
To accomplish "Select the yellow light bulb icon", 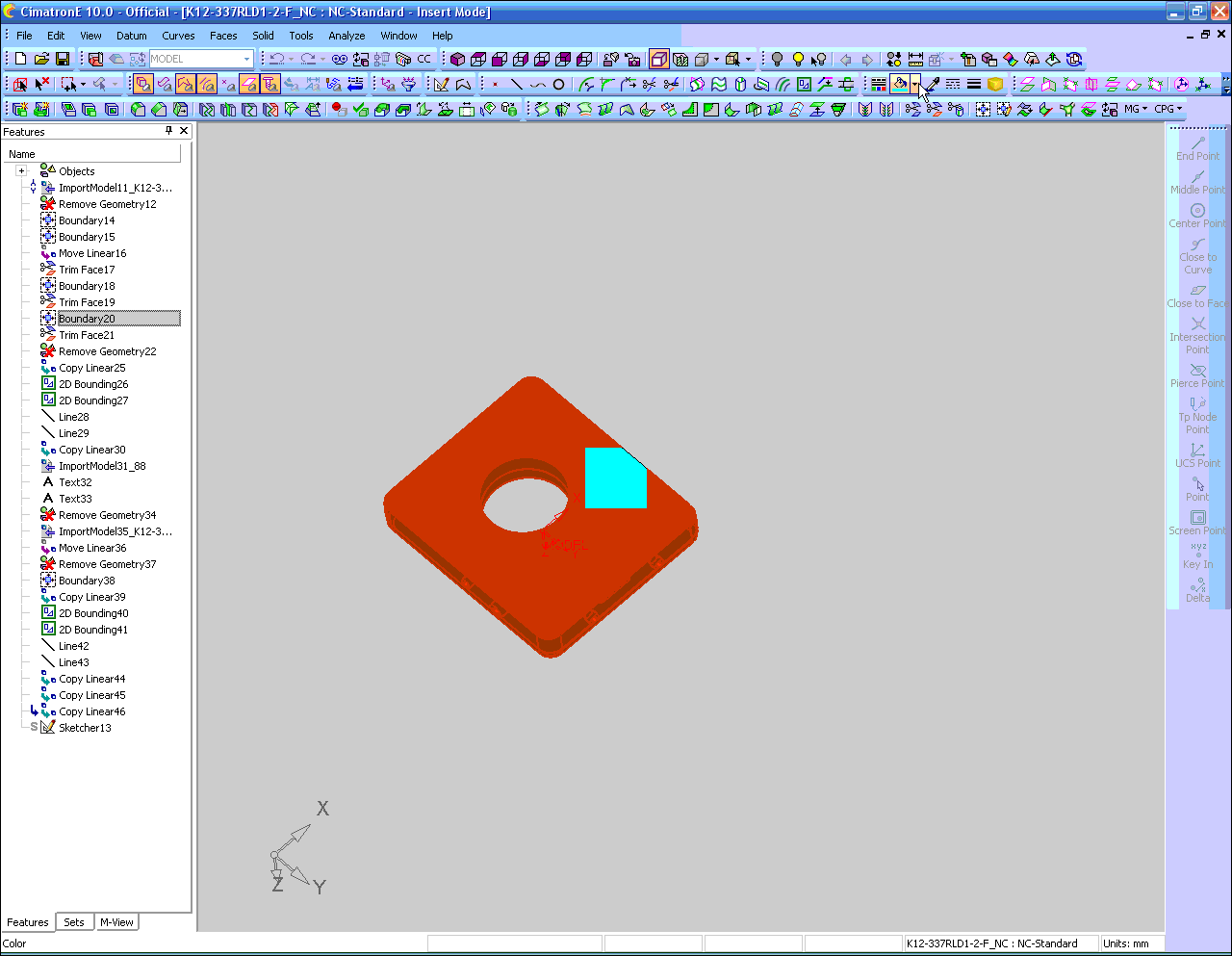I will click(x=798, y=59).
